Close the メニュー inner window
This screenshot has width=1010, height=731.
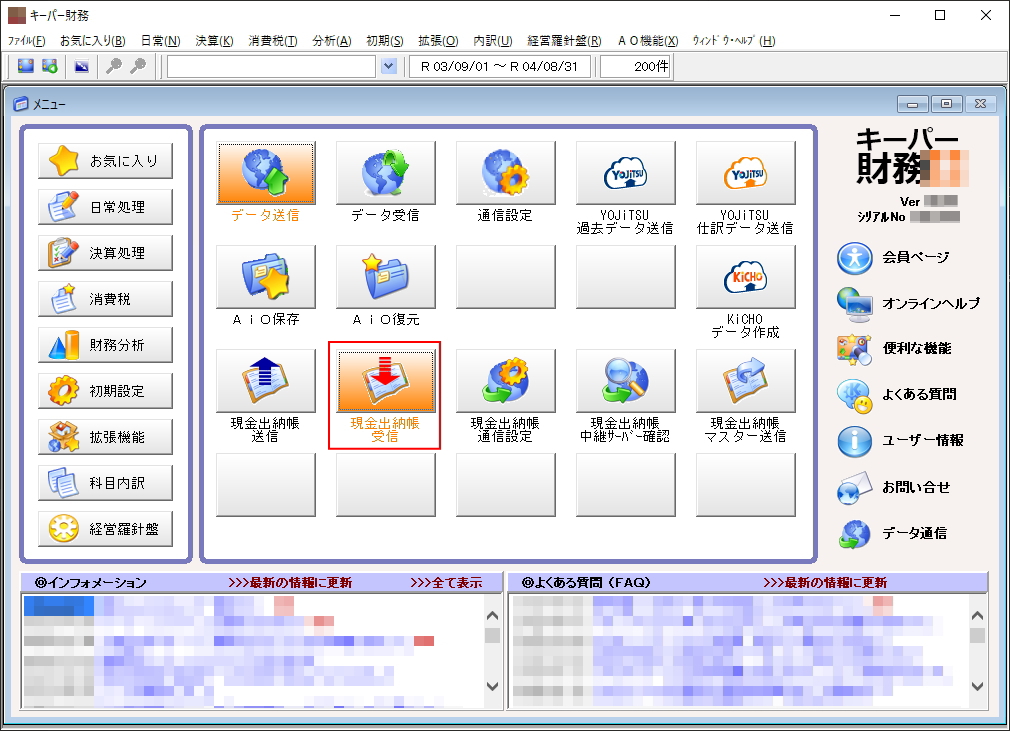click(x=980, y=104)
